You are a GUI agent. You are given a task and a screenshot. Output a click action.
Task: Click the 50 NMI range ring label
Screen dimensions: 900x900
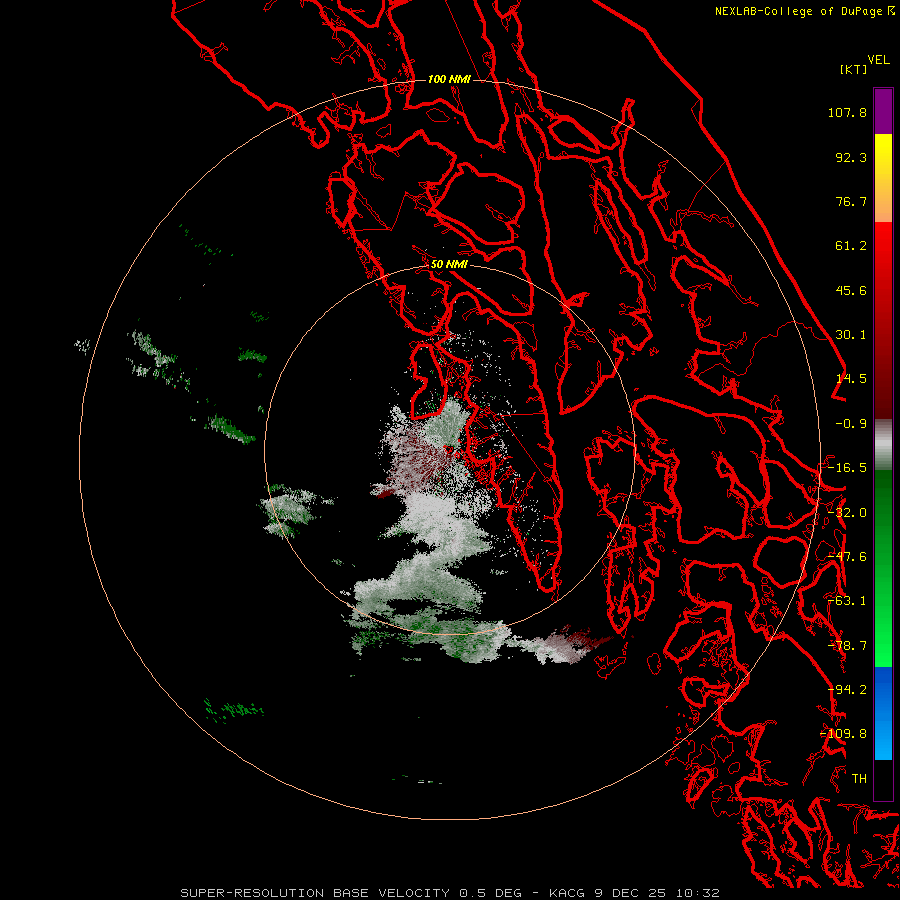(449, 265)
